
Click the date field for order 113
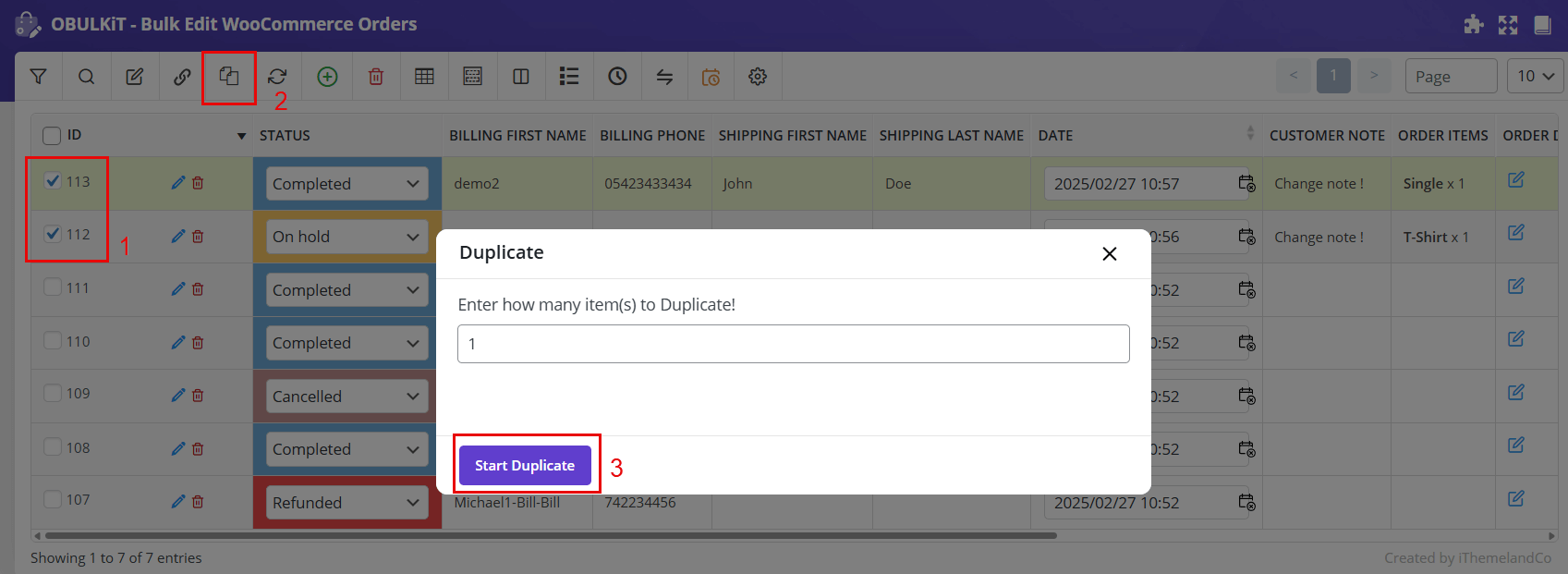pos(1146,184)
